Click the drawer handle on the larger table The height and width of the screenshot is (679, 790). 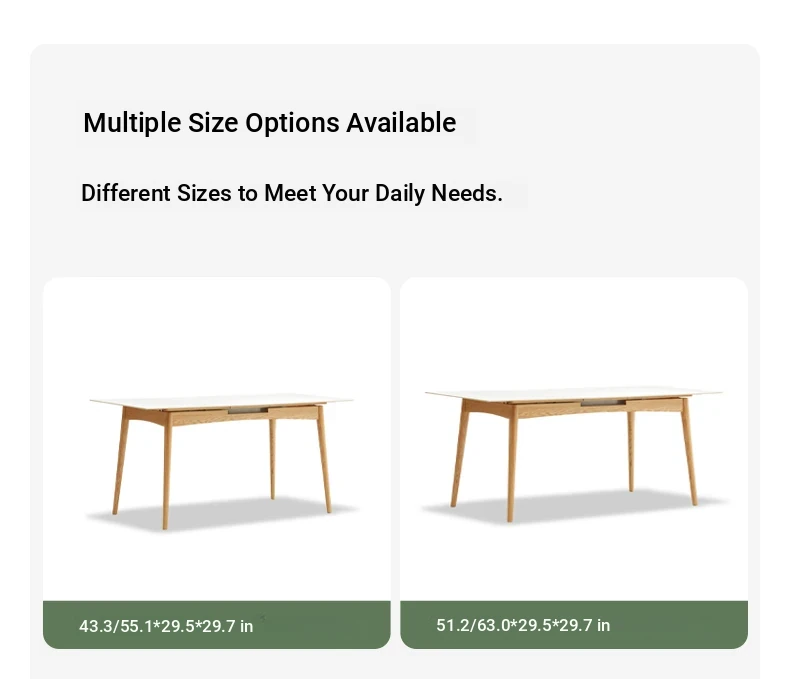pos(603,402)
